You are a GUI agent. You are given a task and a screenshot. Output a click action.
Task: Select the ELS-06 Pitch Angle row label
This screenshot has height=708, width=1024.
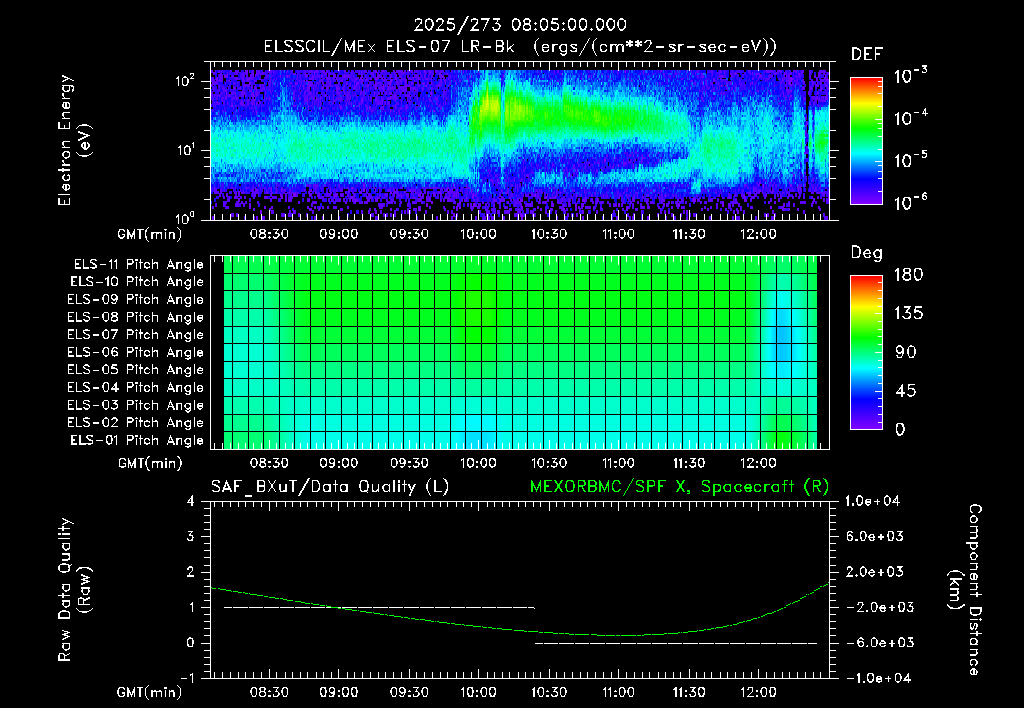pos(136,352)
